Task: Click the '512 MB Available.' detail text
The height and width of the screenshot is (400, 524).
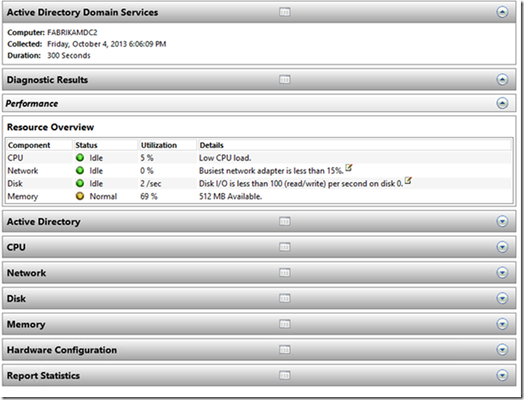Action: [230, 196]
